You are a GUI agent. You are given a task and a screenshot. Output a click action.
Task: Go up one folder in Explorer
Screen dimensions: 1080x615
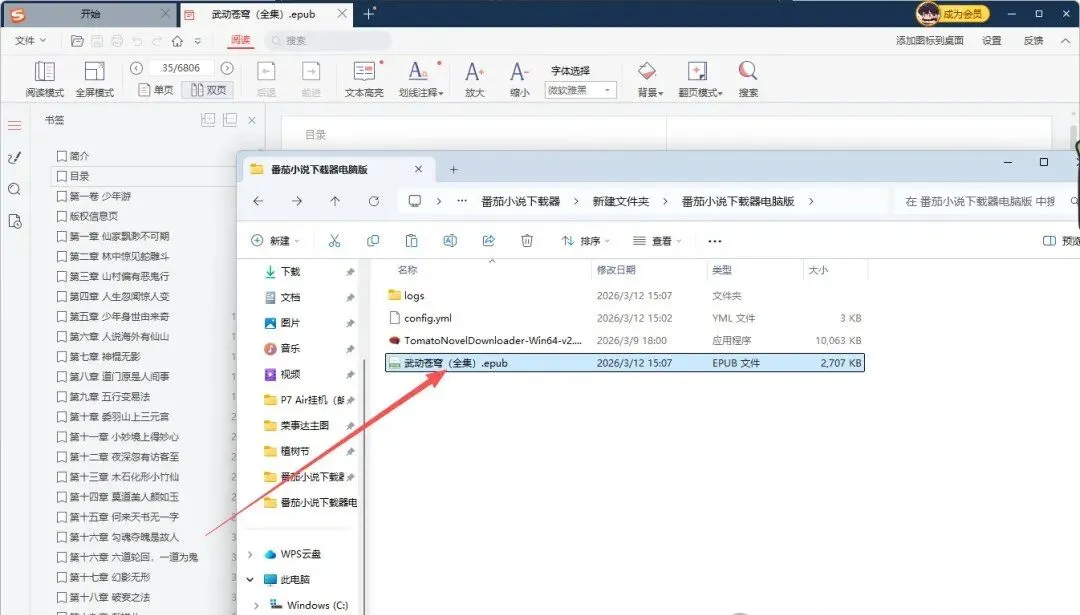tap(335, 201)
